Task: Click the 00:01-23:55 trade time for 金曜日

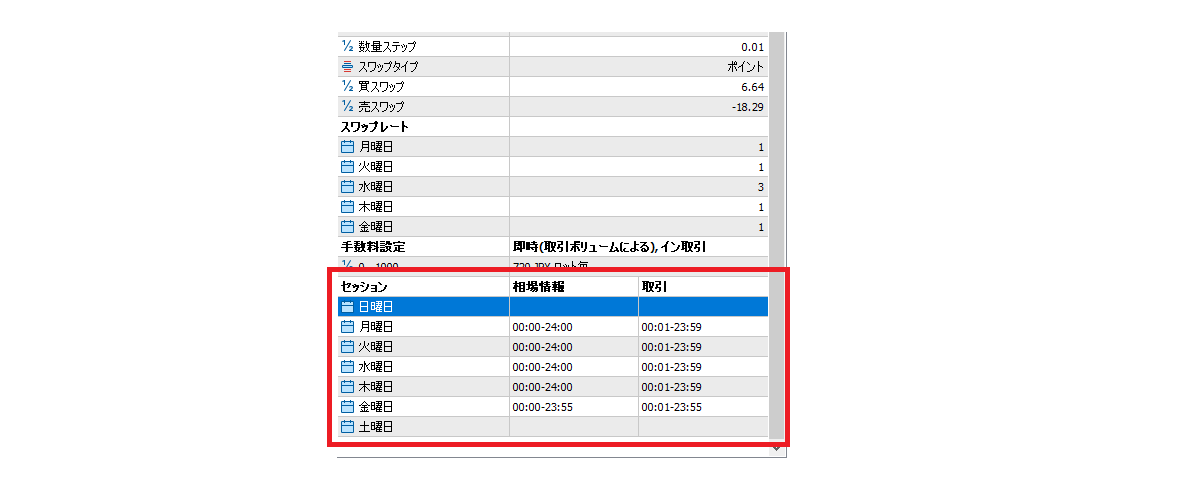Action: pyautogui.click(x=672, y=406)
